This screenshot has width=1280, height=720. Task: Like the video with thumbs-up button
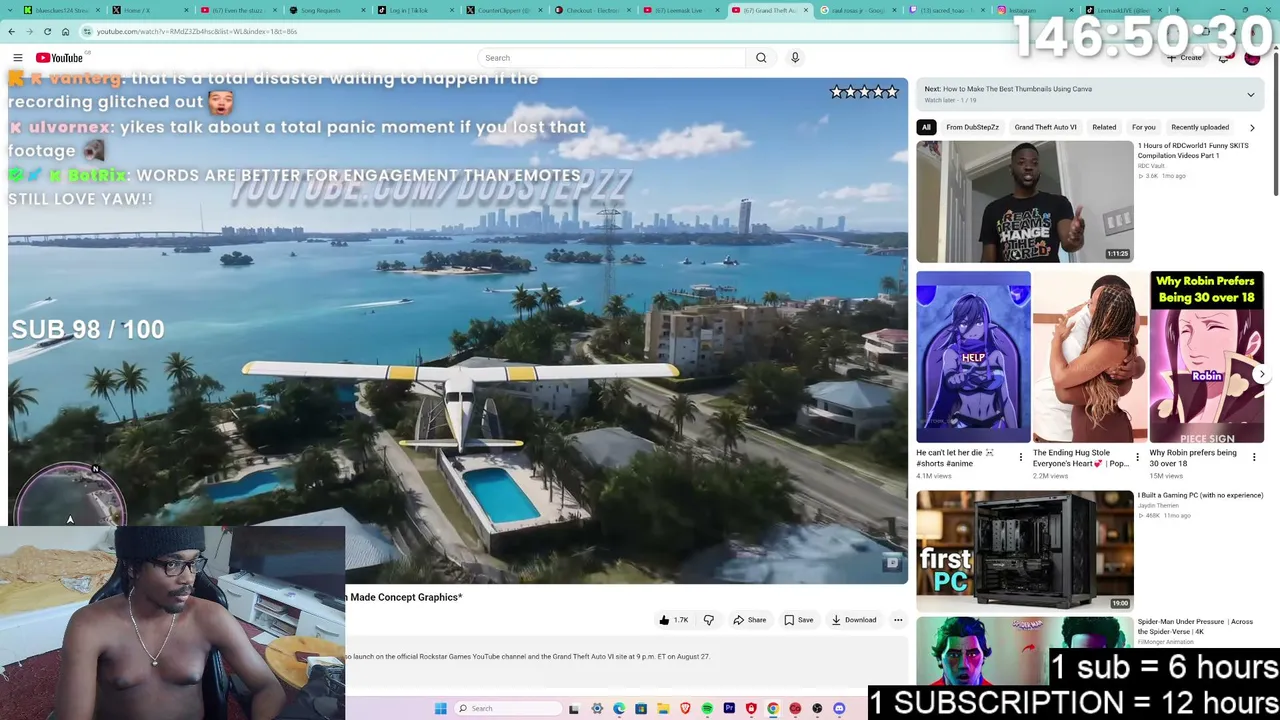point(673,620)
